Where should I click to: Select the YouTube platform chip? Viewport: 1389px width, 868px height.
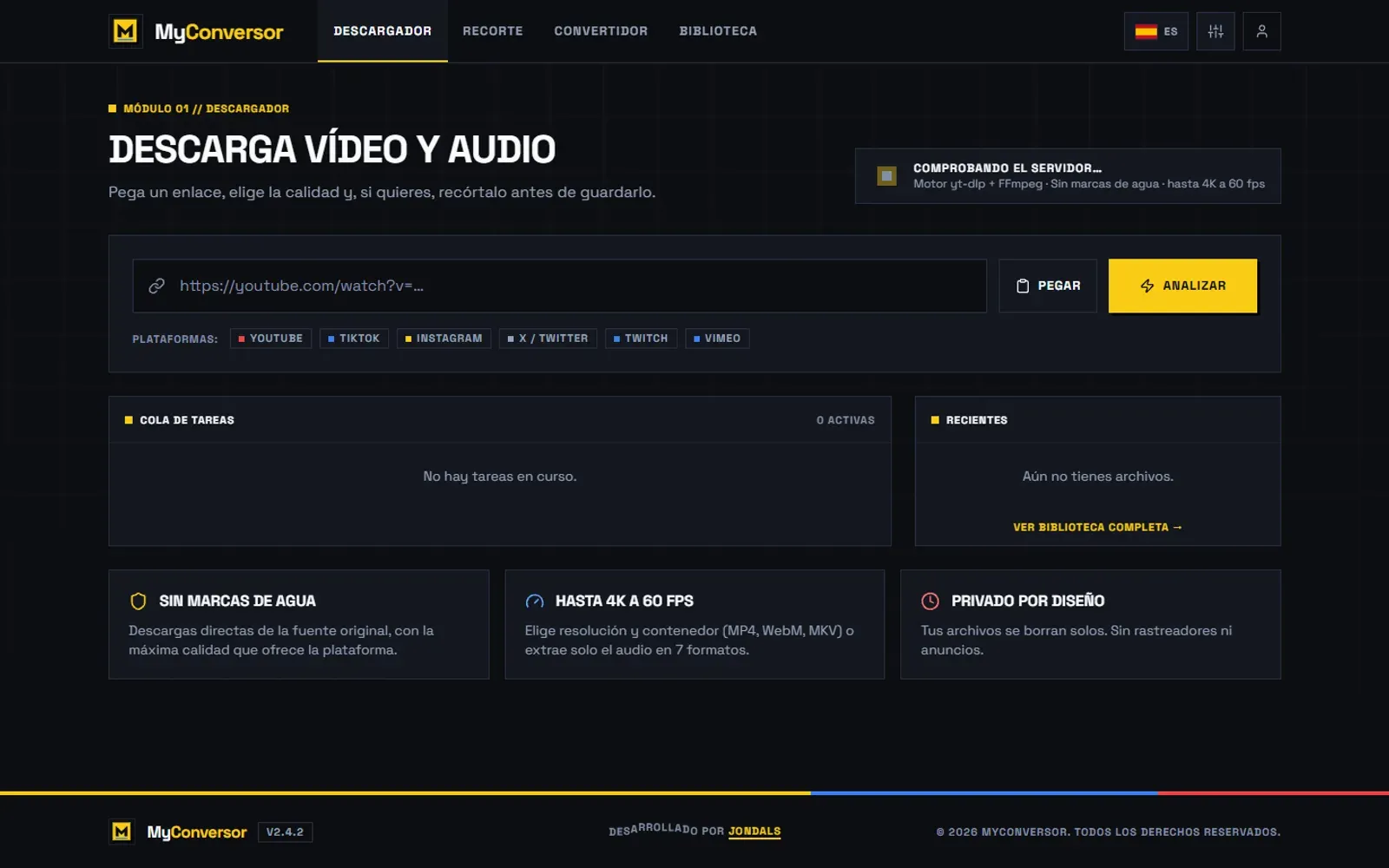[271, 339]
